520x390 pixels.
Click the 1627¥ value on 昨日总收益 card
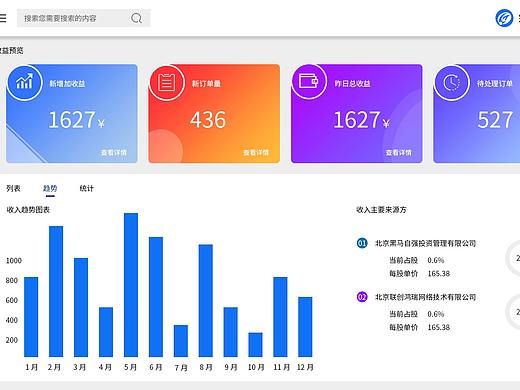click(362, 120)
